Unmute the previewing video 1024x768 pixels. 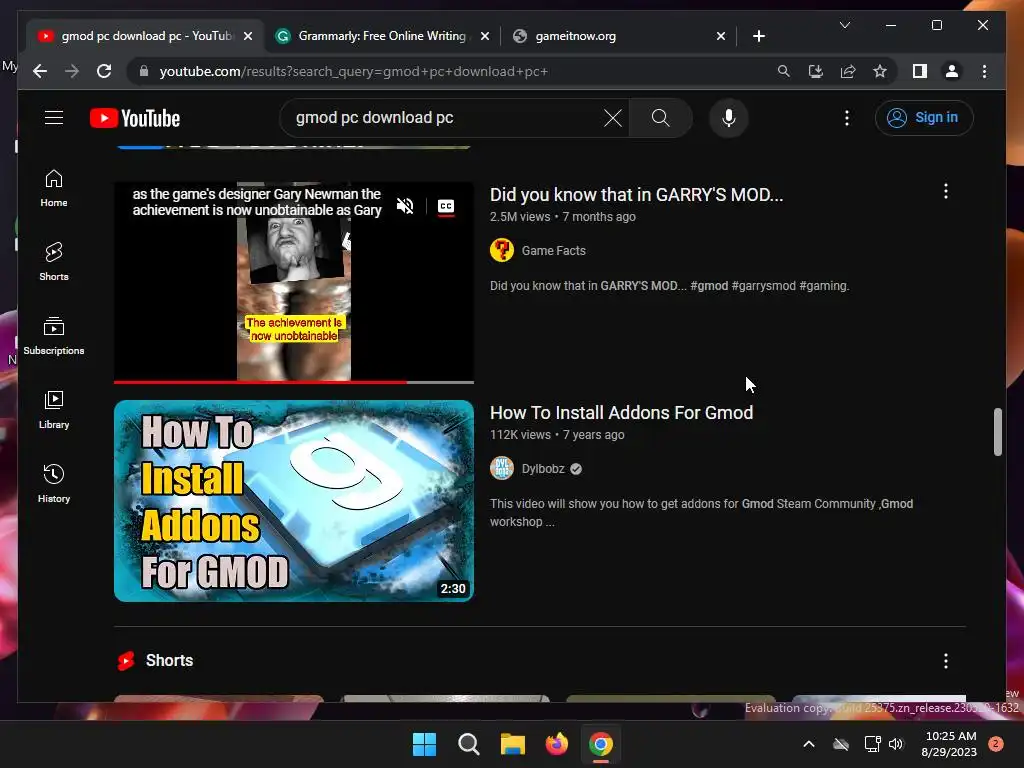coord(405,206)
